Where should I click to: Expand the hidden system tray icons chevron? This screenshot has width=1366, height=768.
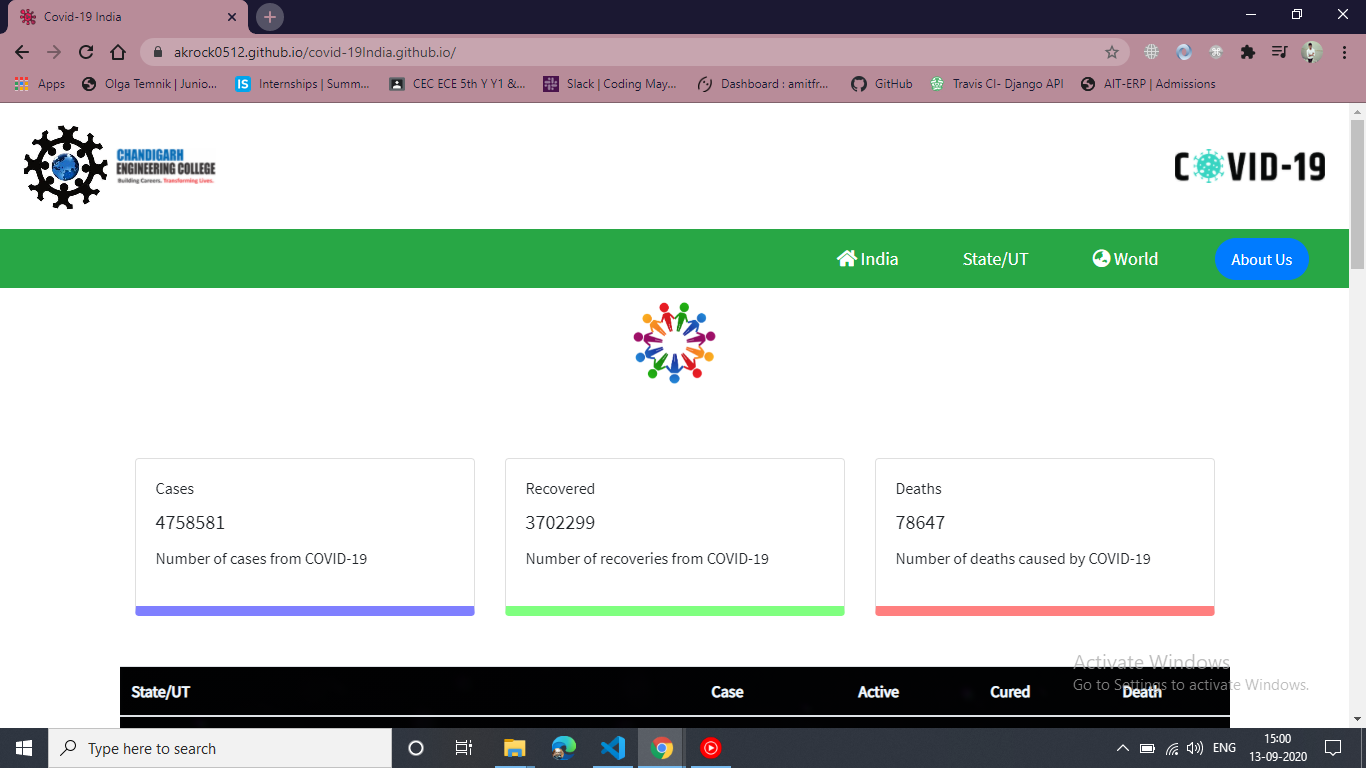pyautogui.click(x=1122, y=748)
